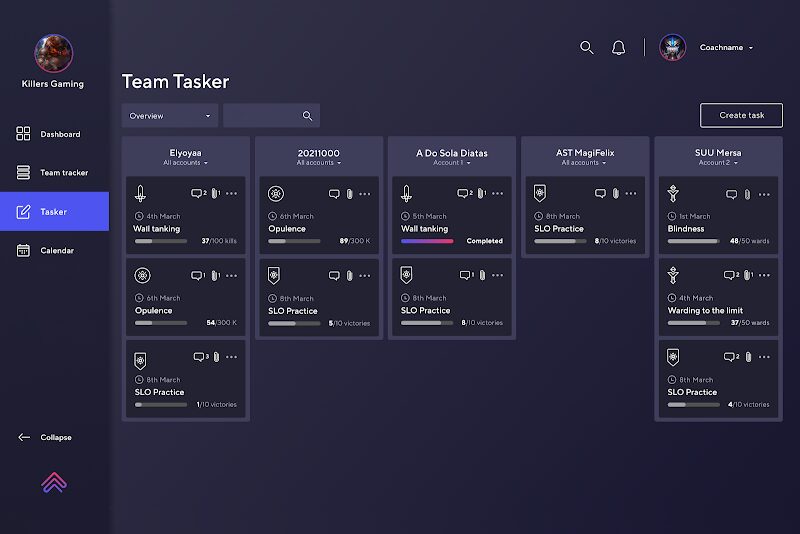Open comments on Warding to the limit card
Viewport: 800px width, 534px height.
pyautogui.click(x=731, y=275)
